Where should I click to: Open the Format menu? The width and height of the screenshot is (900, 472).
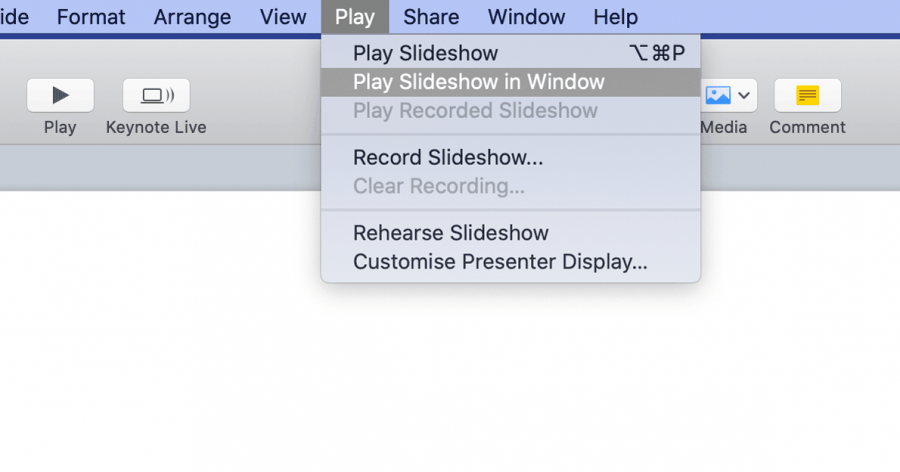(91, 17)
